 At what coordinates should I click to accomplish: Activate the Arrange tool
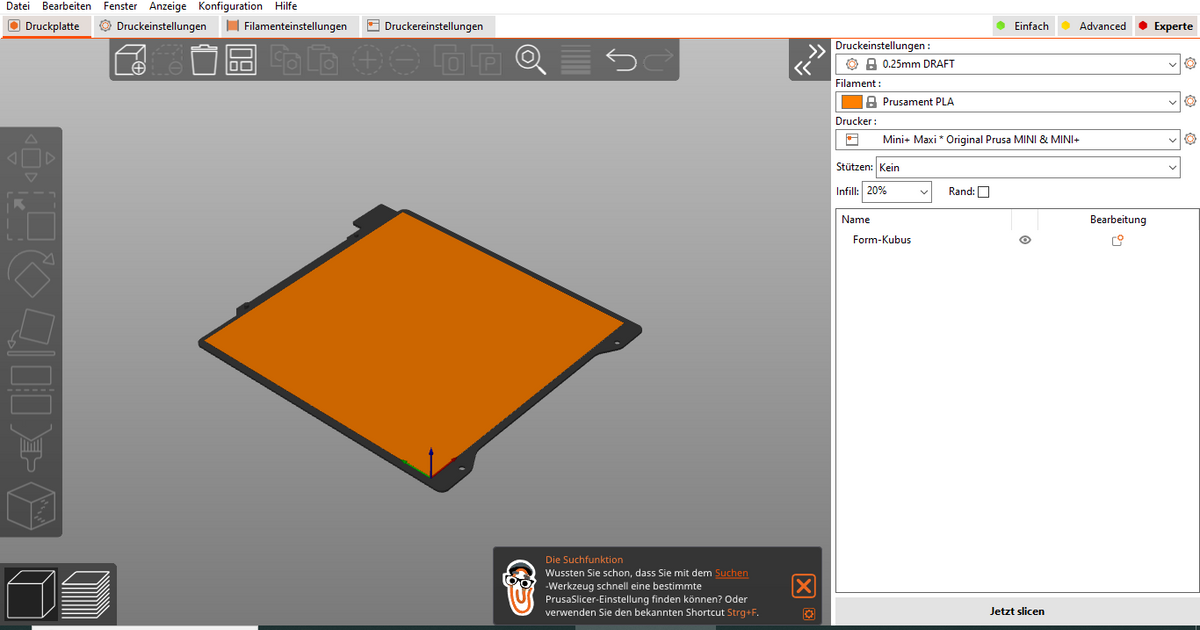pos(240,60)
